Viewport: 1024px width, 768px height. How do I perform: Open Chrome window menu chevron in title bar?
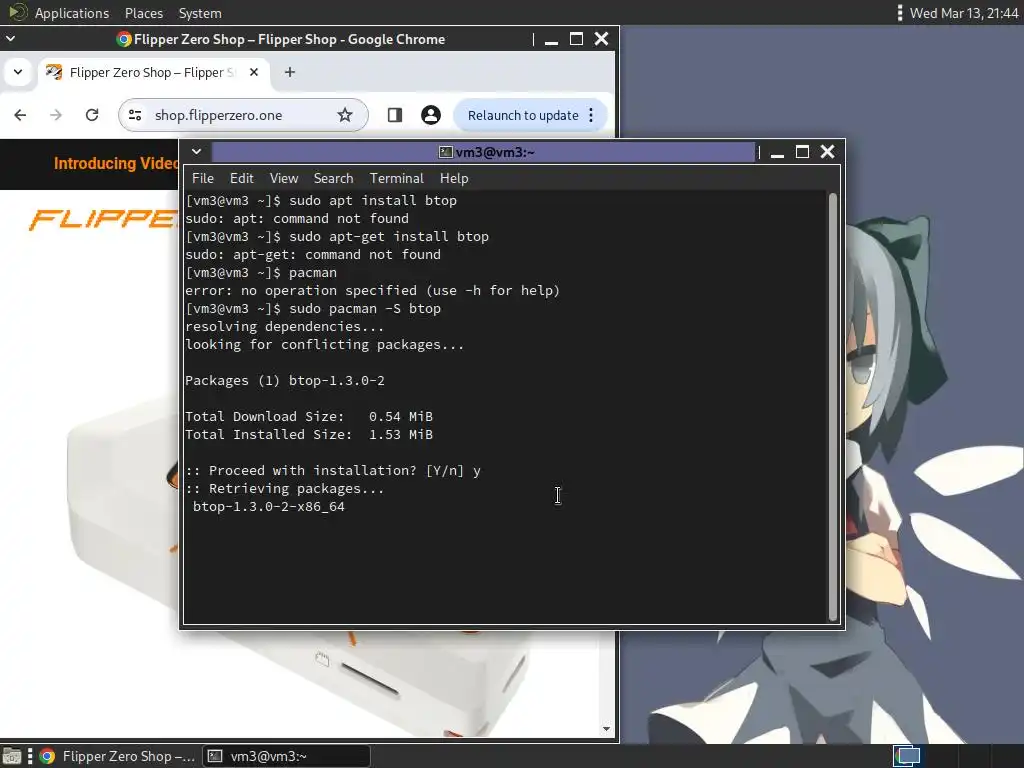coord(10,39)
